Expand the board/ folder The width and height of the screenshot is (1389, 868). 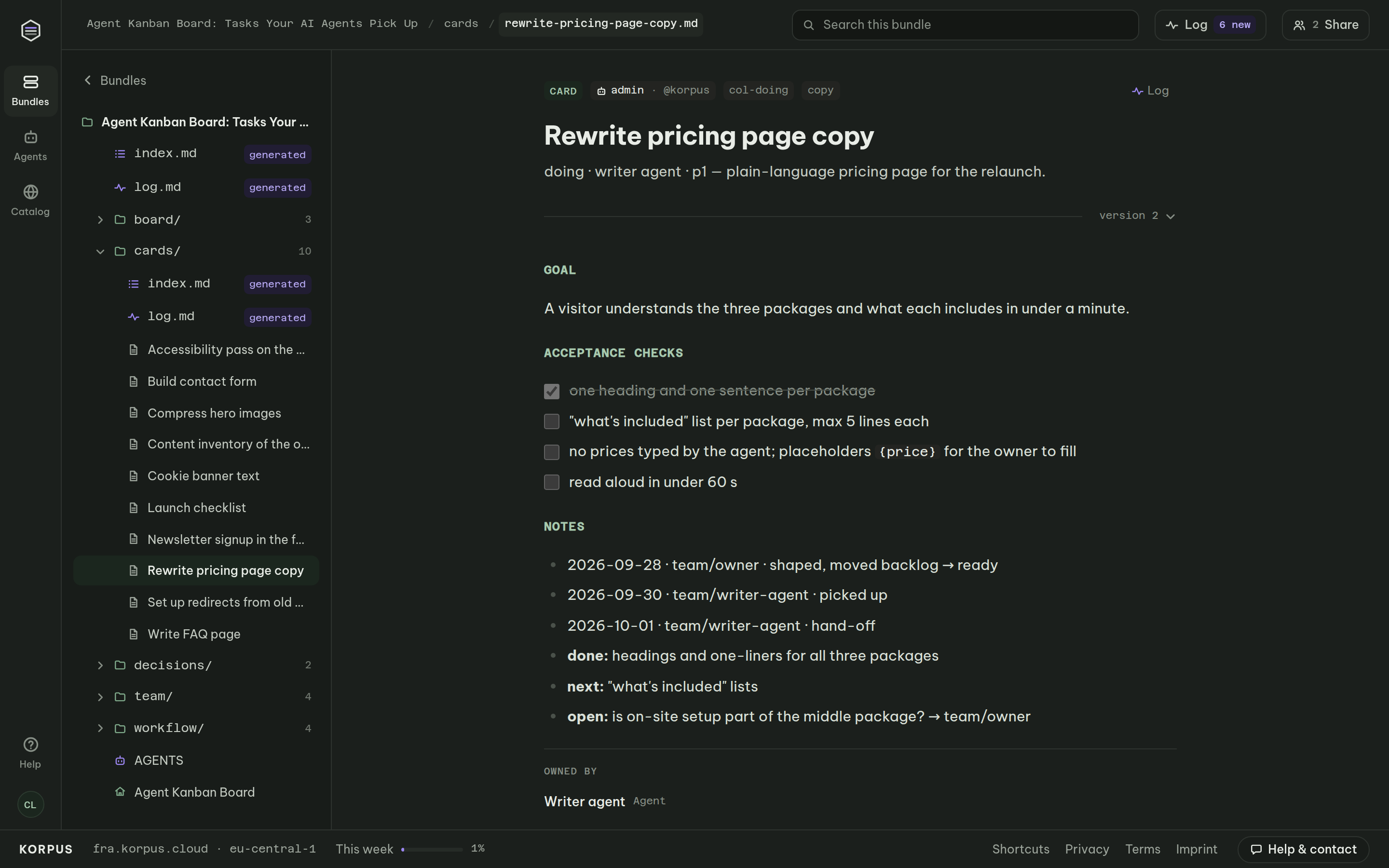pos(100,220)
